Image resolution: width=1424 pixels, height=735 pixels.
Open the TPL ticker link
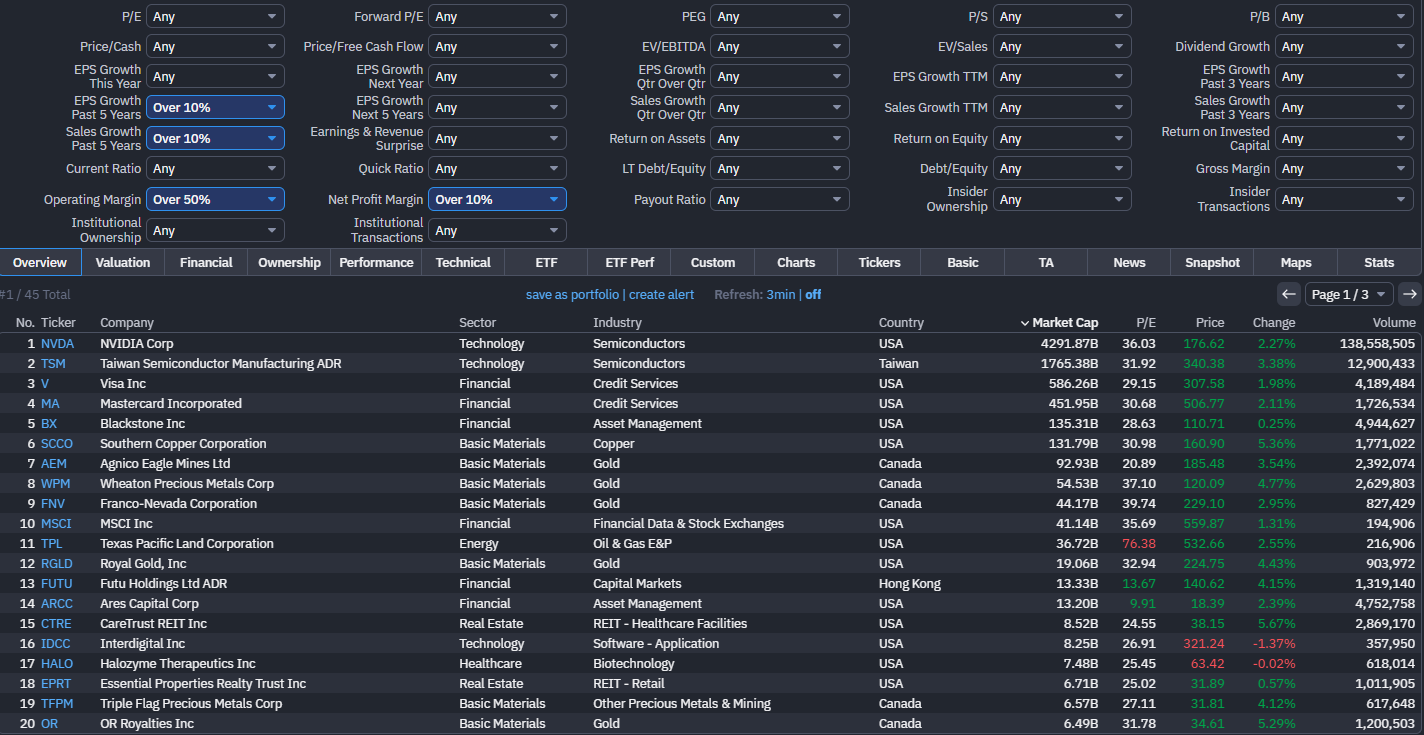(51, 544)
